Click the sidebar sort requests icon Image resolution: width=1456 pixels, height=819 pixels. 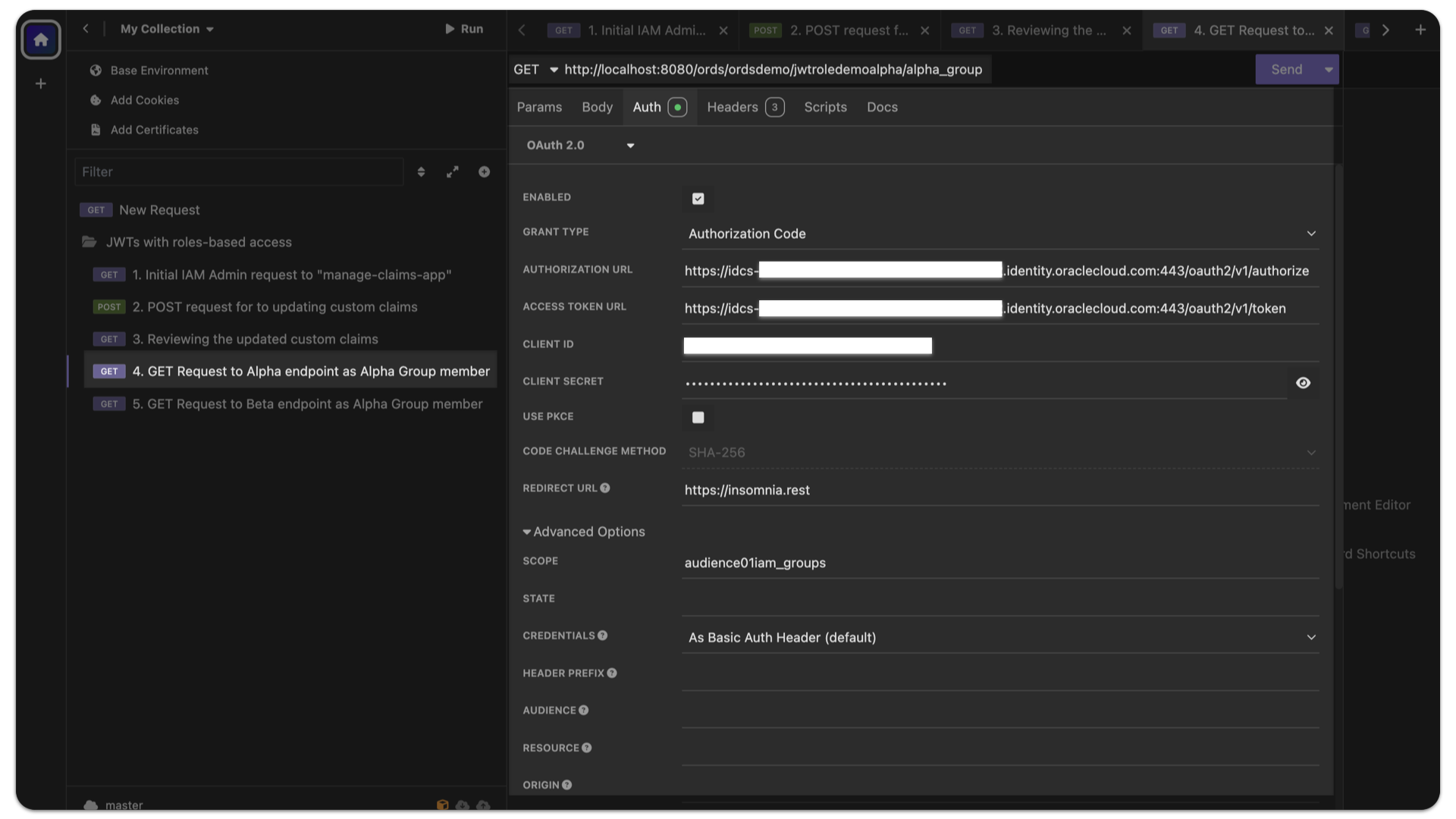422,171
